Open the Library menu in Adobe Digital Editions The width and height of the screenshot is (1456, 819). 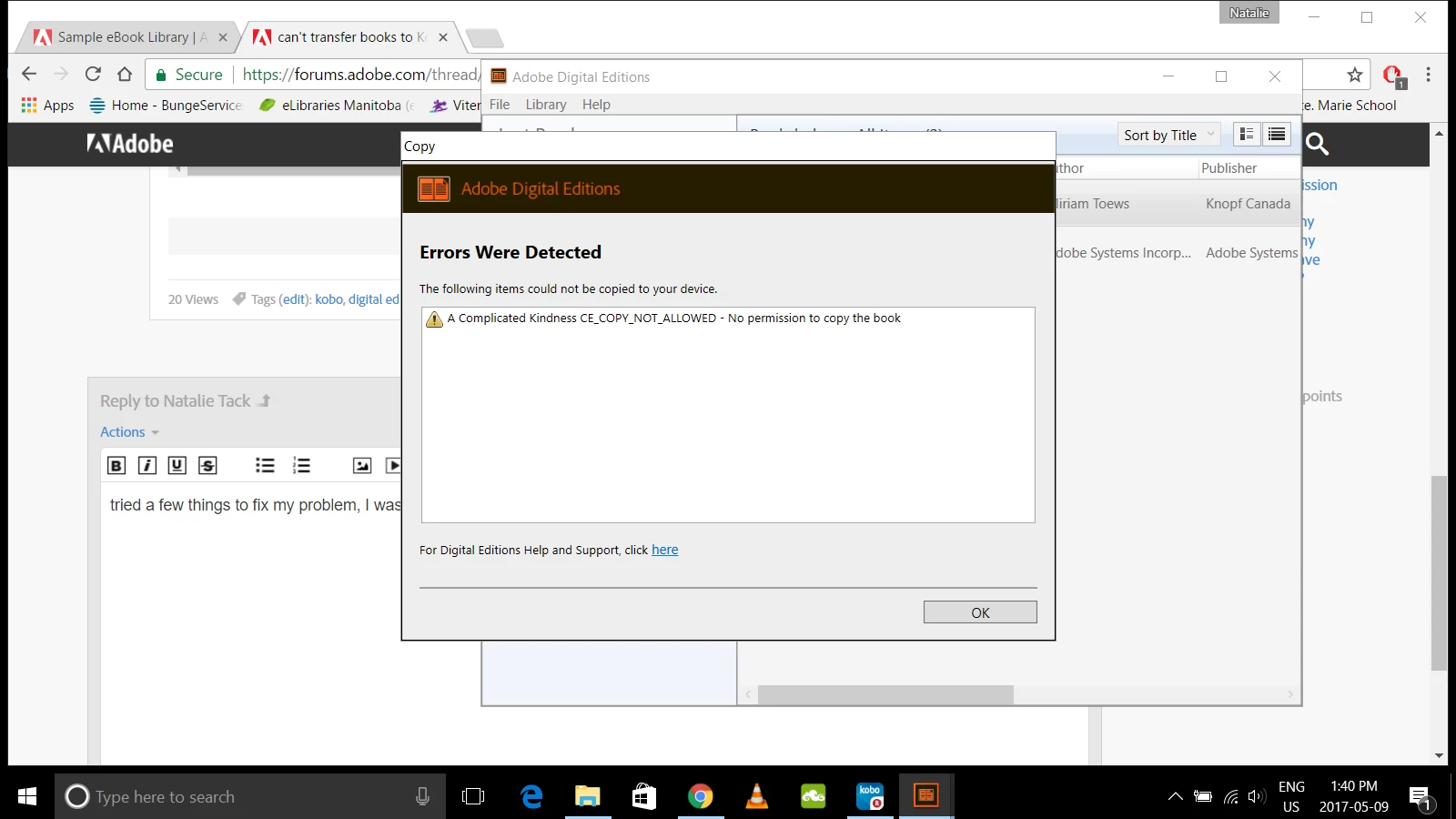tap(546, 105)
